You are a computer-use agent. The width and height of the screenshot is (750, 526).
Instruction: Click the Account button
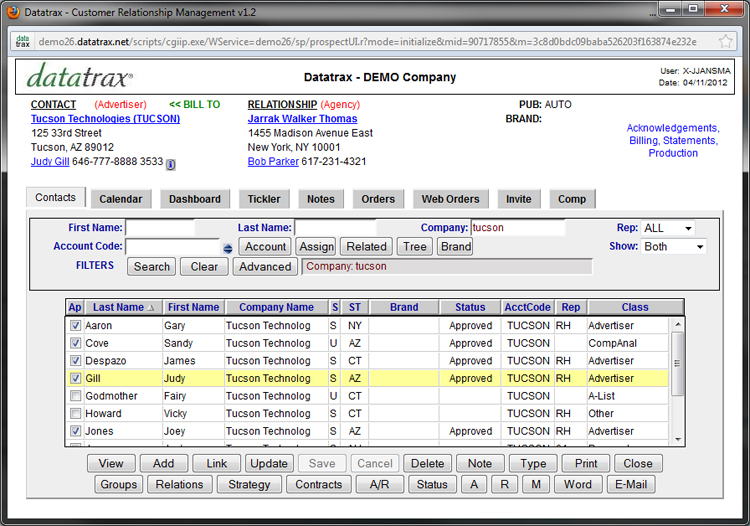265,247
